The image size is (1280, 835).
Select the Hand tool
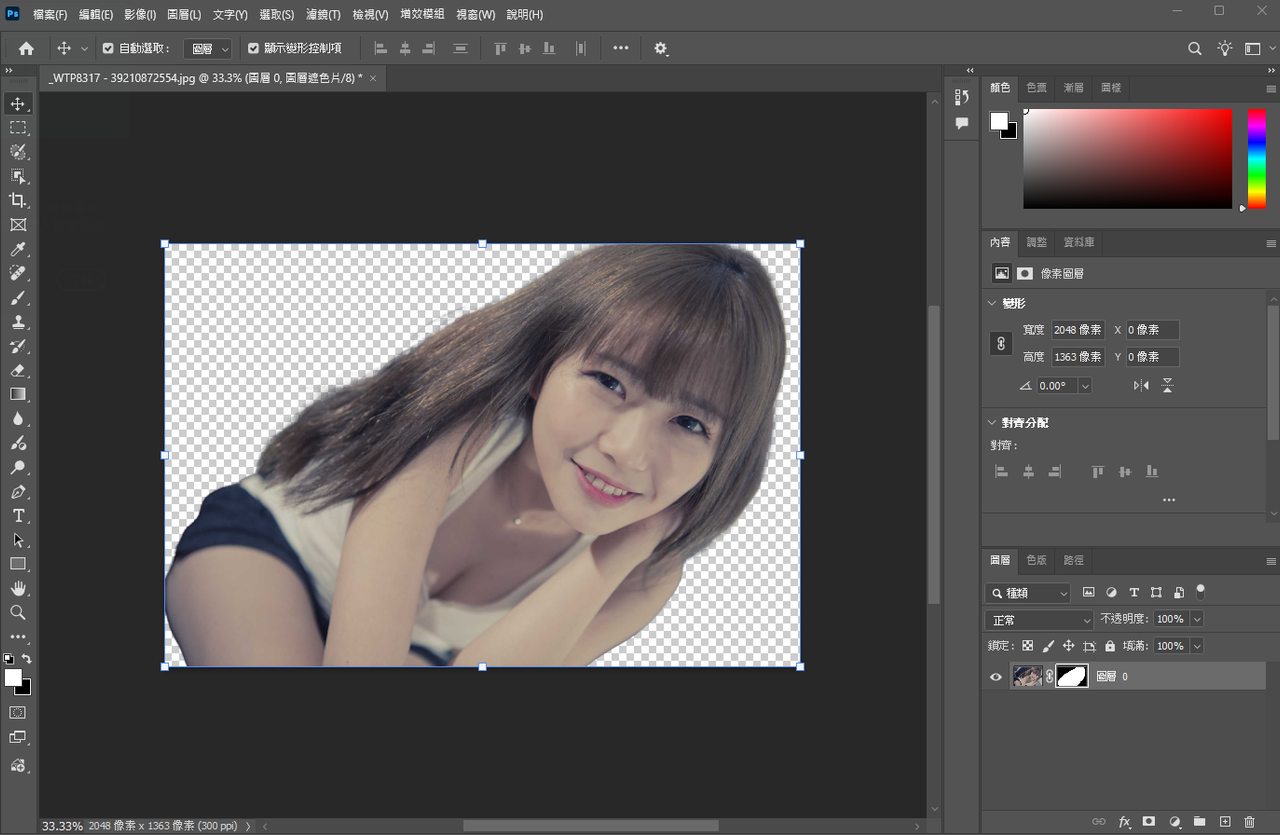(x=18, y=588)
